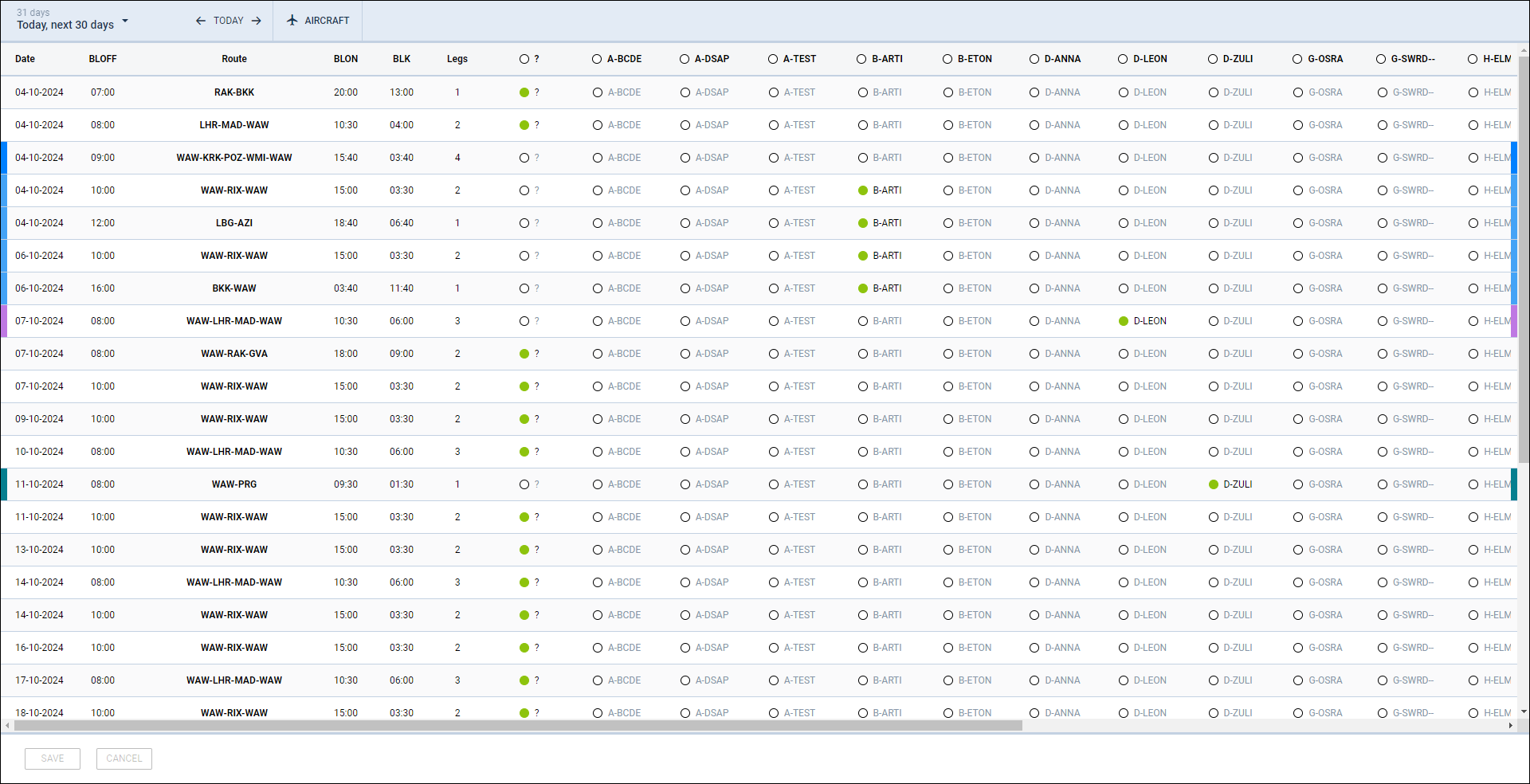Select the B-ARTI column header radio
The width and height of the screenshot is (1530, 784).
pyautogui.click(x=861, y=59)
